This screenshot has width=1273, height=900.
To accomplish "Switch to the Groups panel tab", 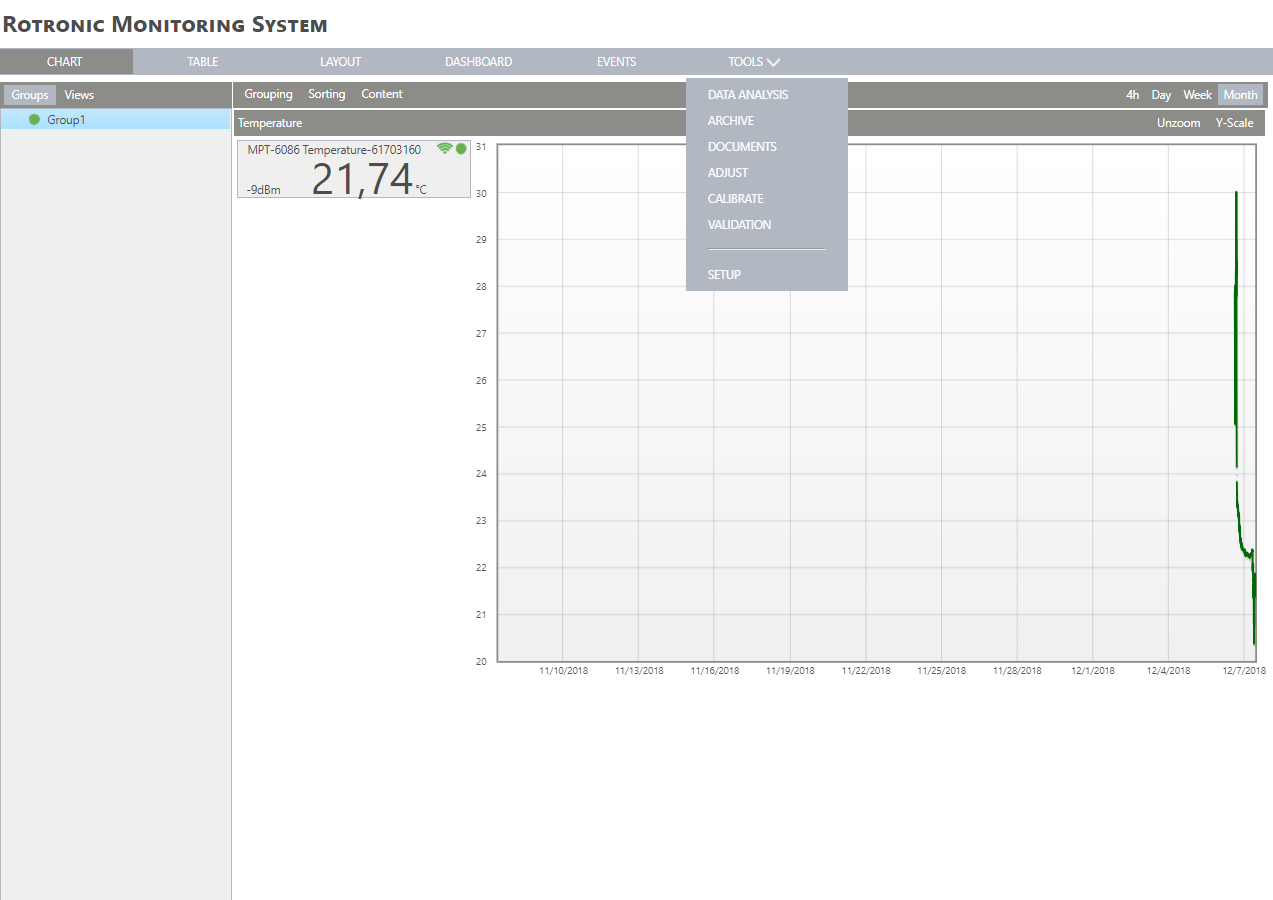I will click(x=30, y=95).
